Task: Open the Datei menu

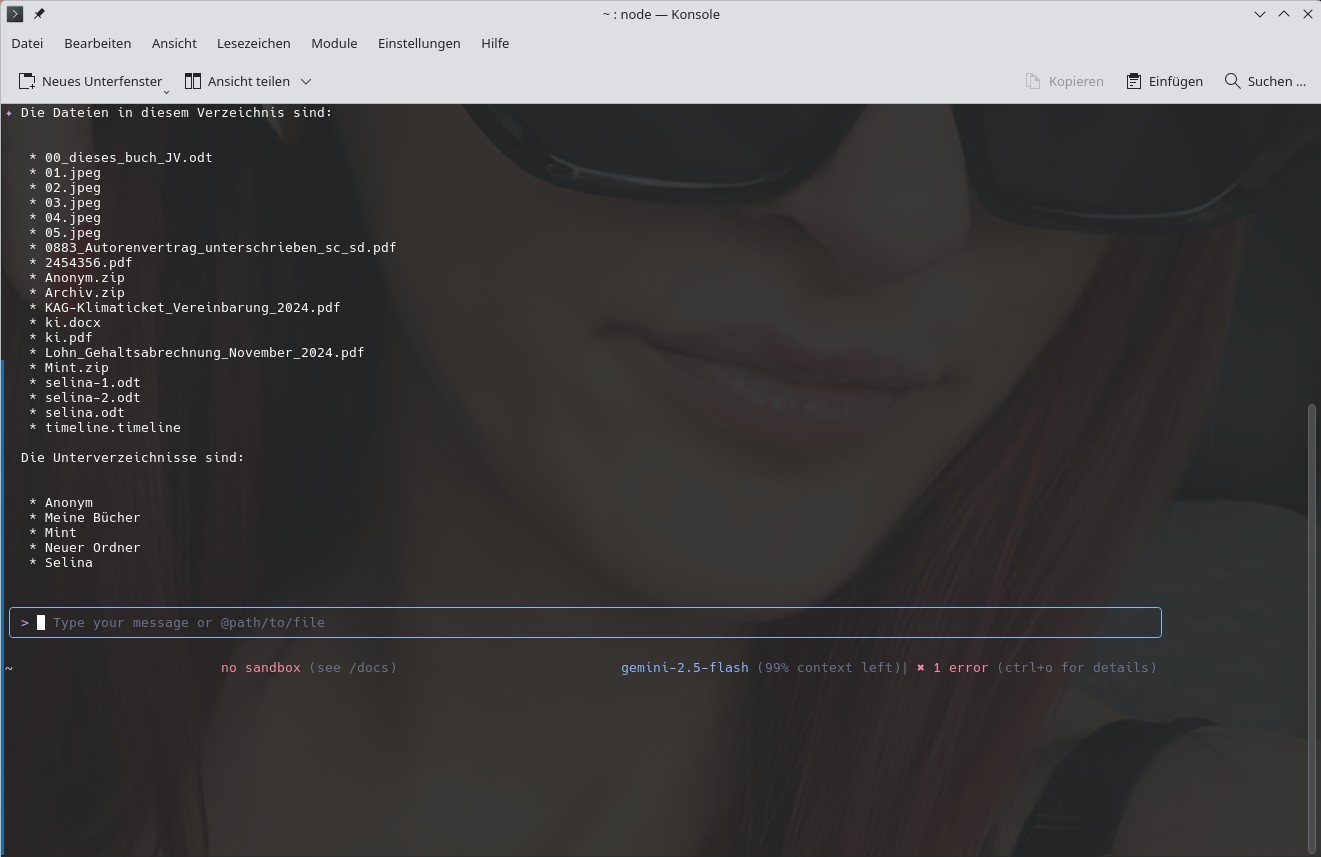Action: [27, 43]
